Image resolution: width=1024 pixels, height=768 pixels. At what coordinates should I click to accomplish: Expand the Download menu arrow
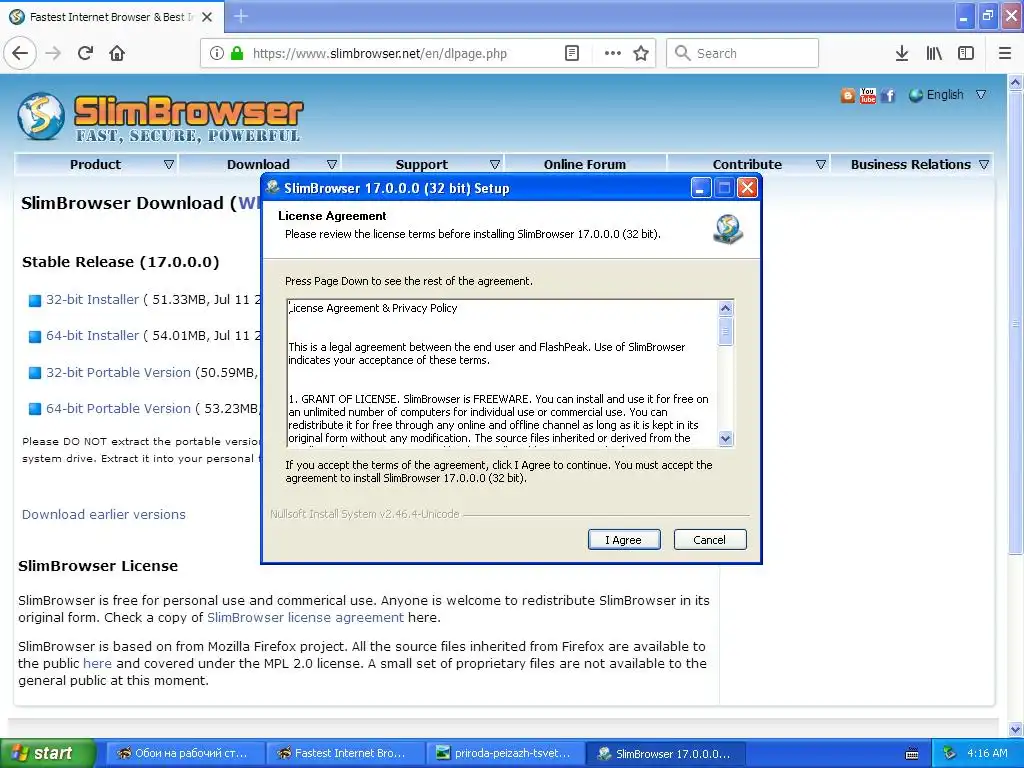tap(332, 165)
